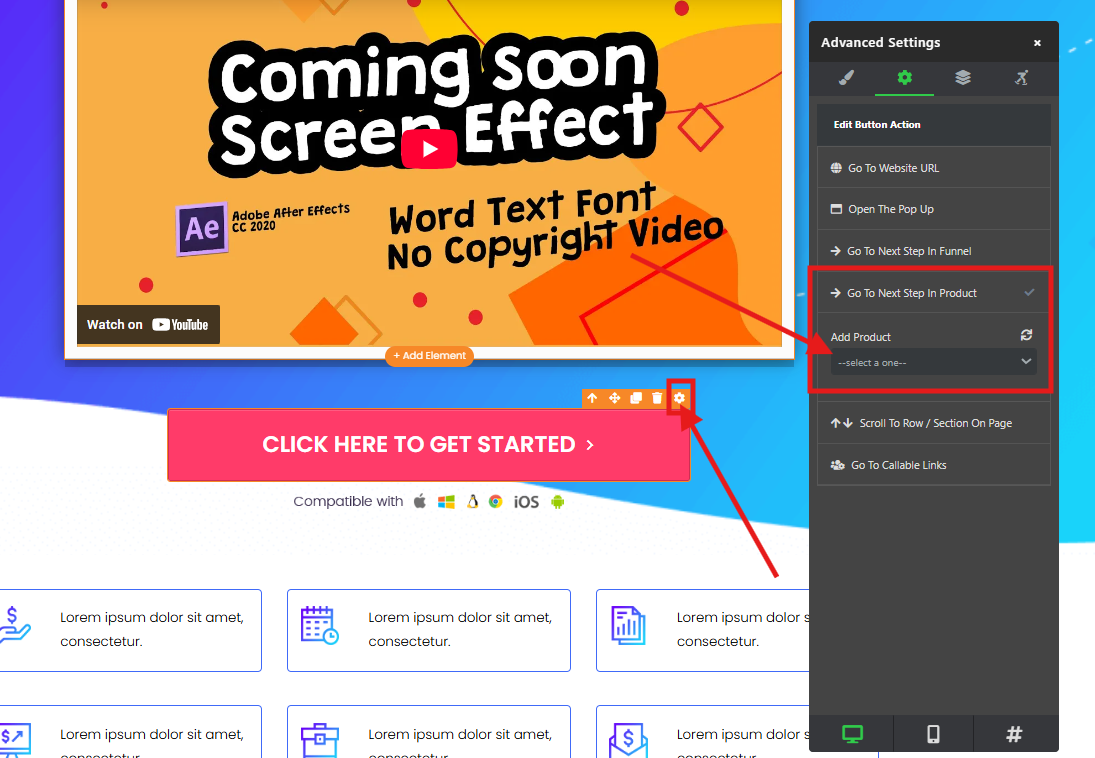Click the checkmark beside Next Step In Product
The width and height of the screenshot is (1095, 758).
click(1029, 292)
